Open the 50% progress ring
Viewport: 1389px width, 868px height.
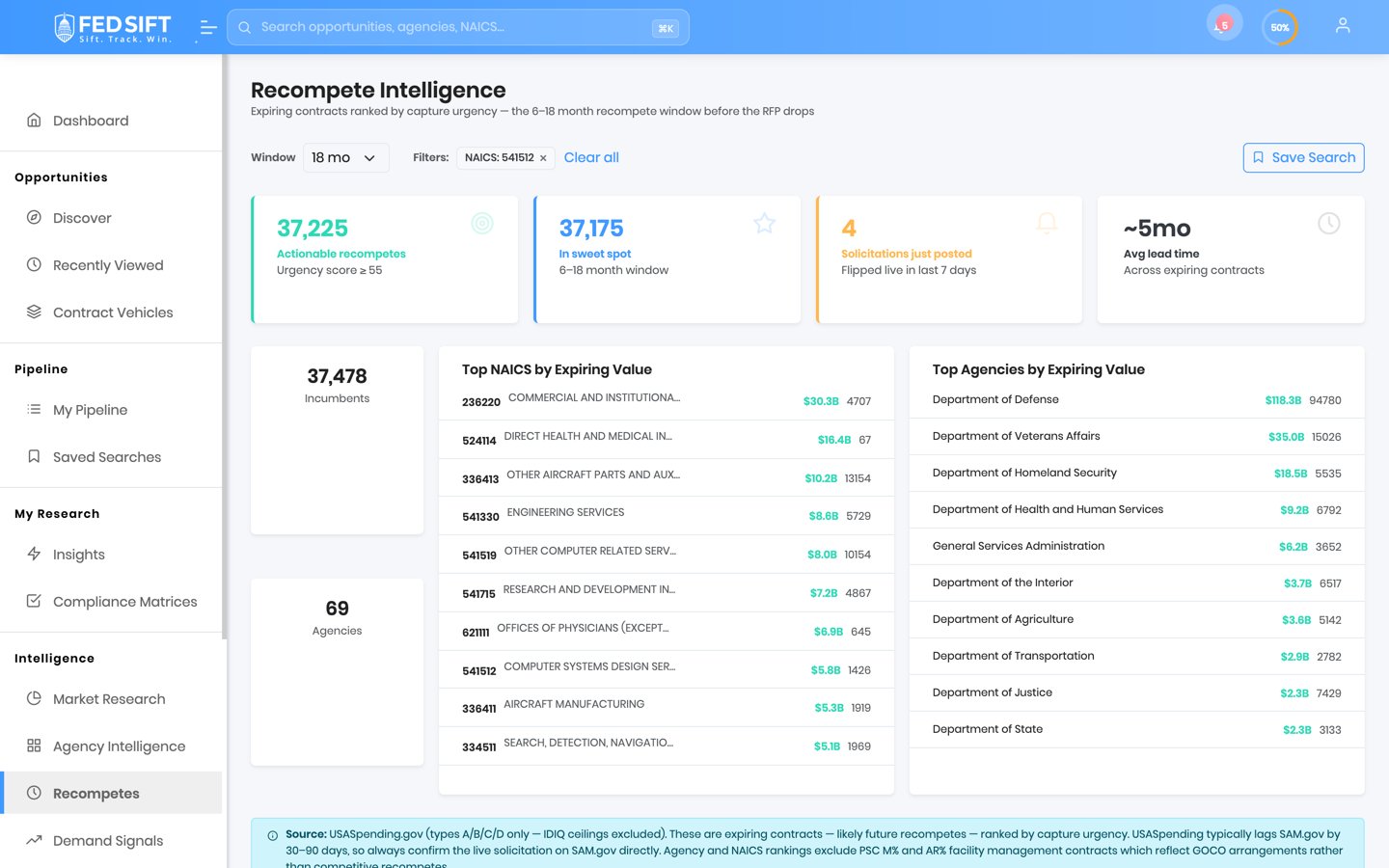tap(1280, 27)
